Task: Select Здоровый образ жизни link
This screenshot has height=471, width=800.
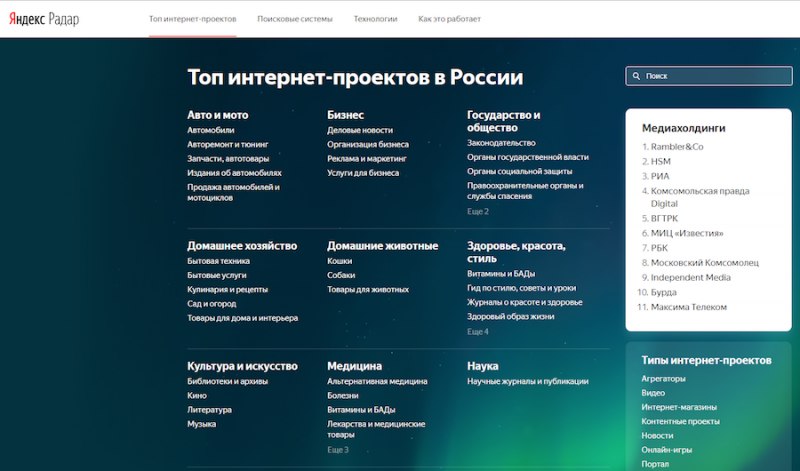Action: click(x=510, y=316)
